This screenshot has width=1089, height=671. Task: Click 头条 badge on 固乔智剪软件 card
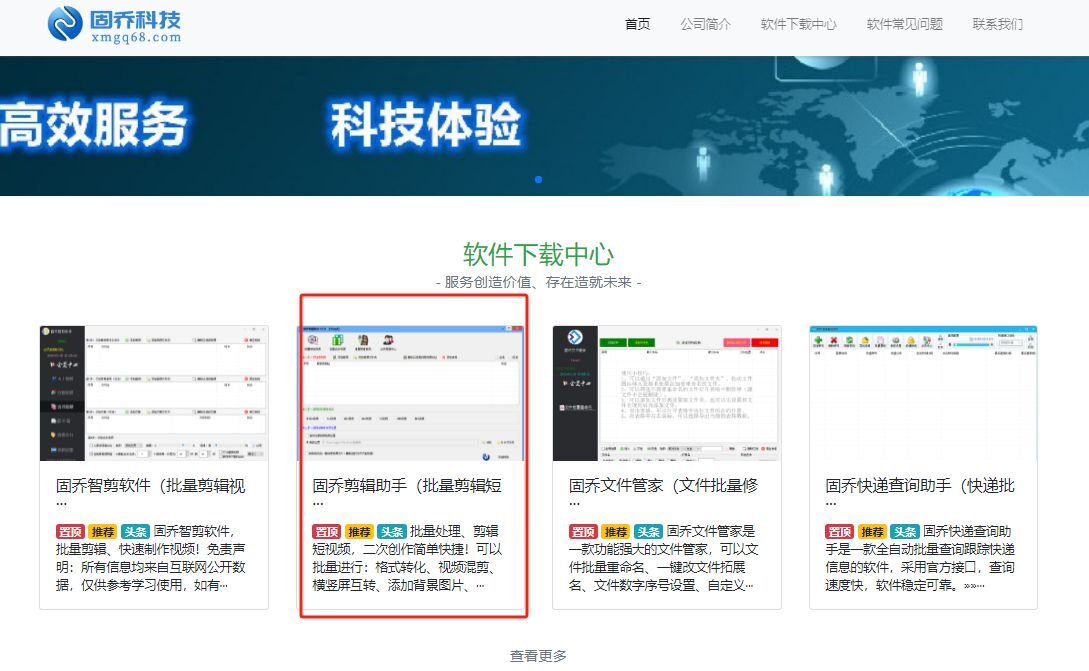pyautogui.click(x=135, y=532)
